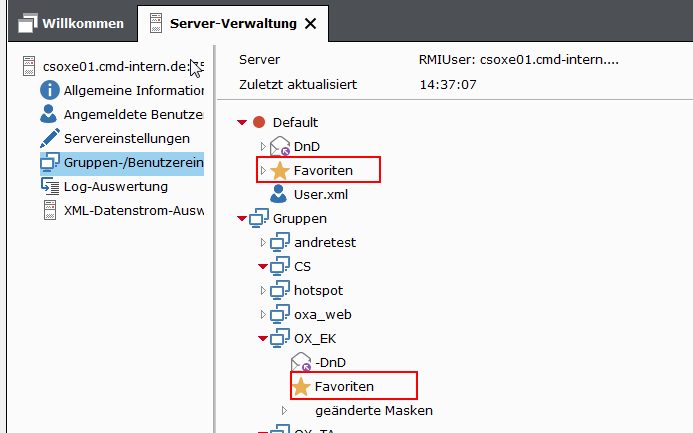Select Angemeldete Benutzer user icon
Viewport: 693px width, 433px height.
pyautogui.click(x=48, y=114)
